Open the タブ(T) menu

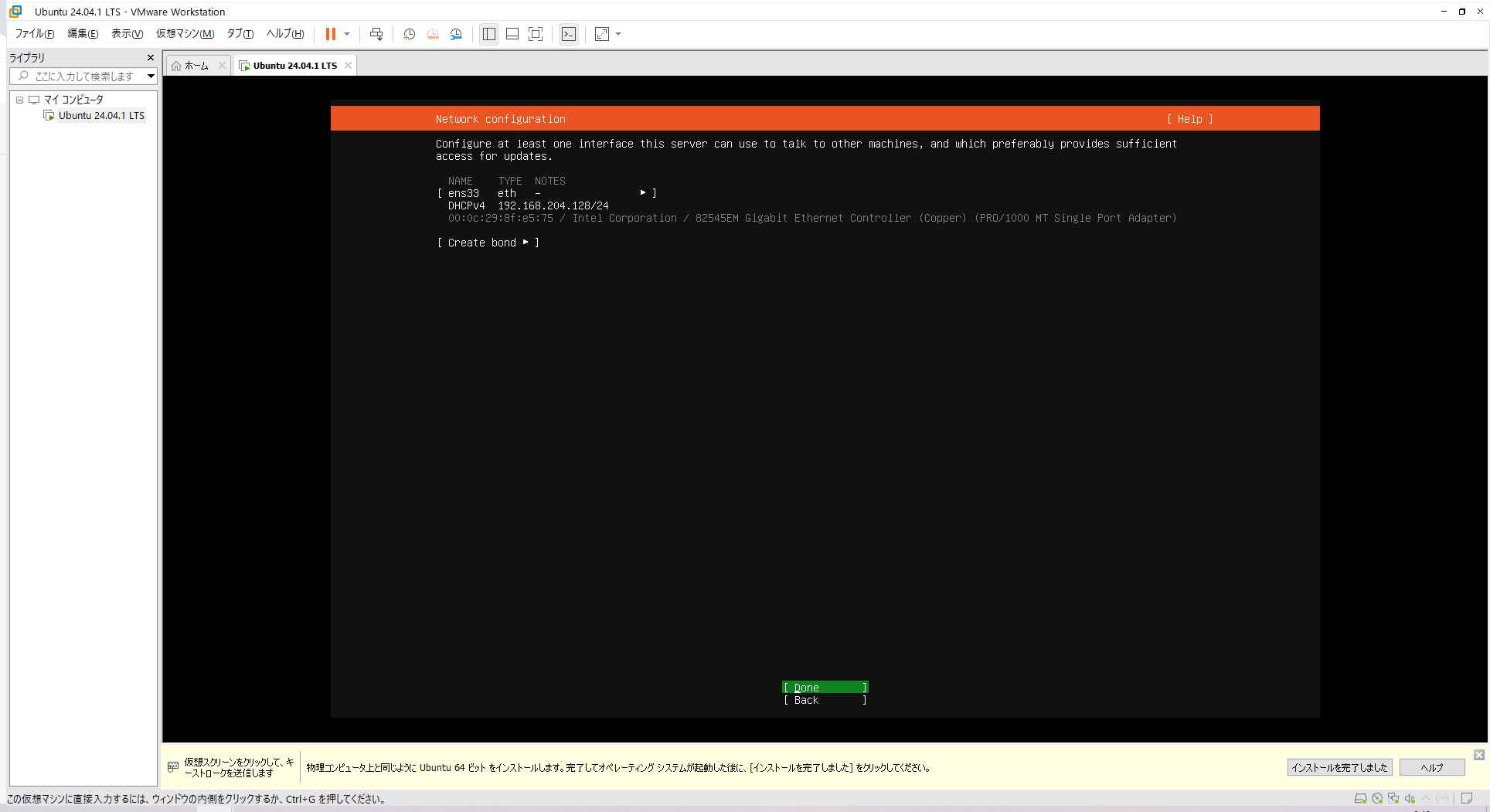(x=240, y=34)
